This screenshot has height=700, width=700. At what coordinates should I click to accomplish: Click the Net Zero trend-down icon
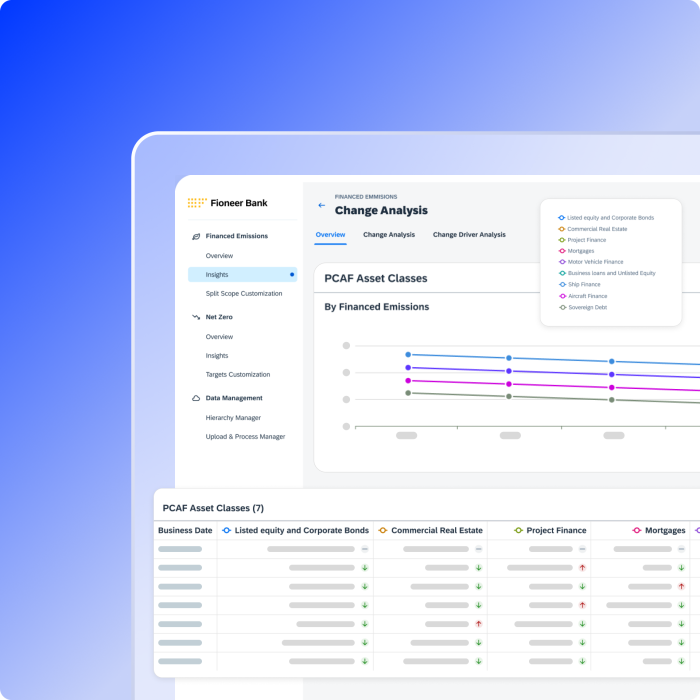[x=196, y=317]
